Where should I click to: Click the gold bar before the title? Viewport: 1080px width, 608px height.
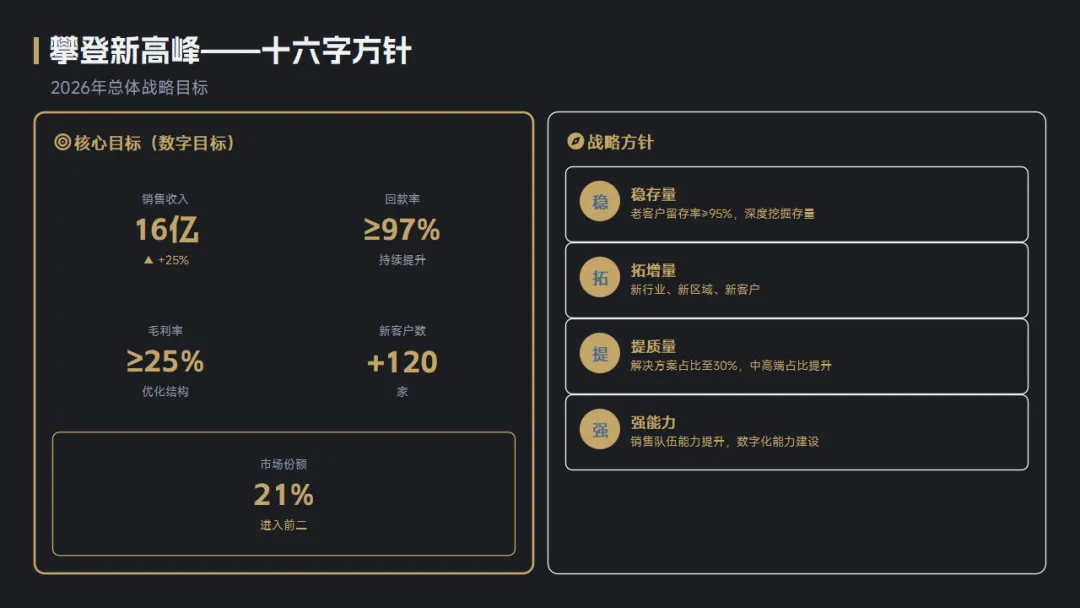click(36, 51)
